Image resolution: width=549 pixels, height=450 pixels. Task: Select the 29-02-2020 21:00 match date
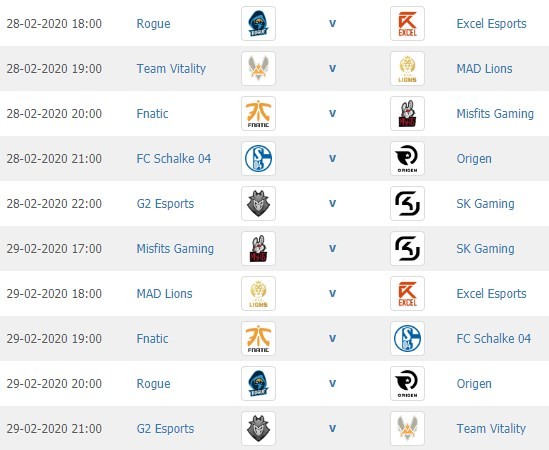tap(54, 428)
